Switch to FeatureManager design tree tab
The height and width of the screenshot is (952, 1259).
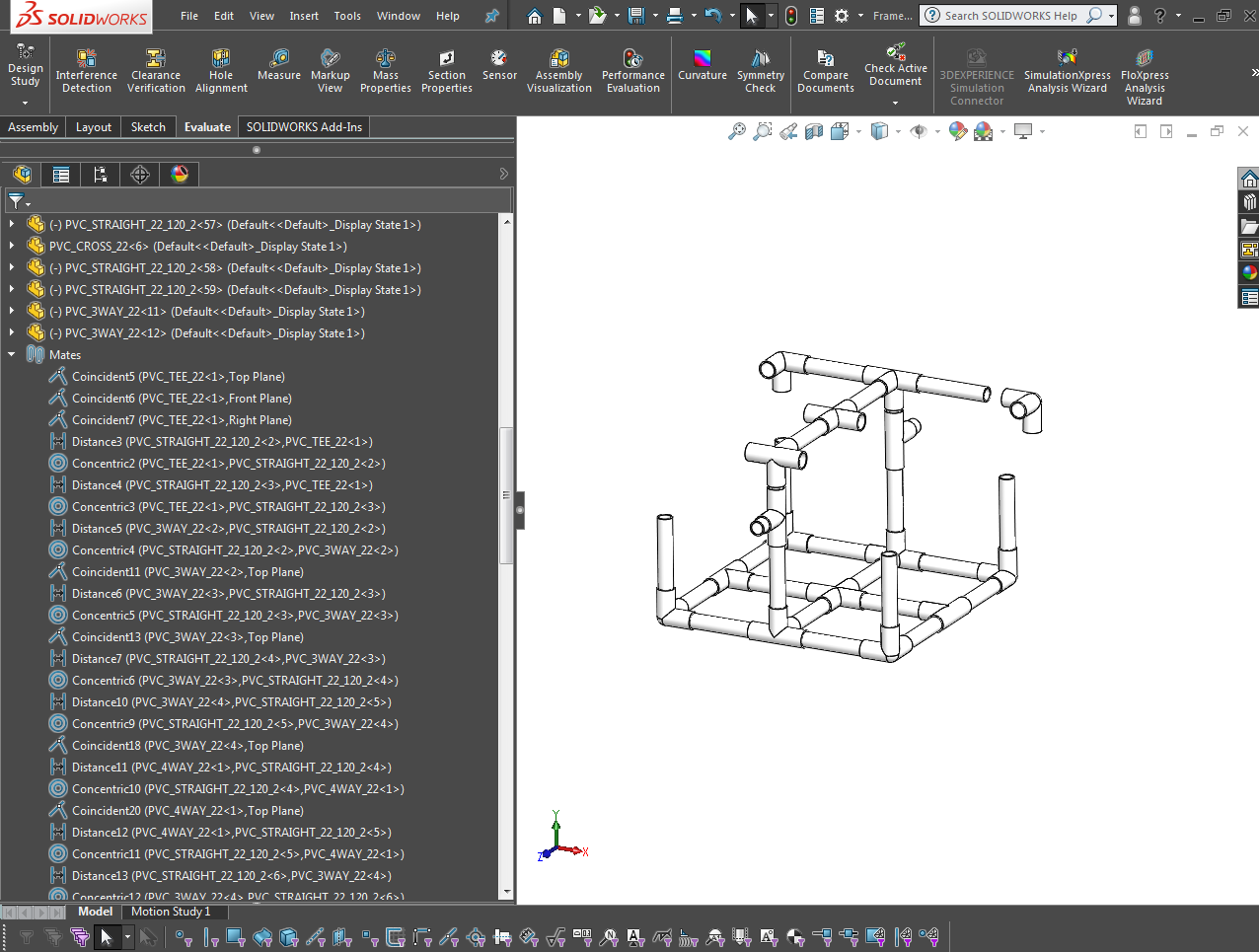tap(22, 175)
